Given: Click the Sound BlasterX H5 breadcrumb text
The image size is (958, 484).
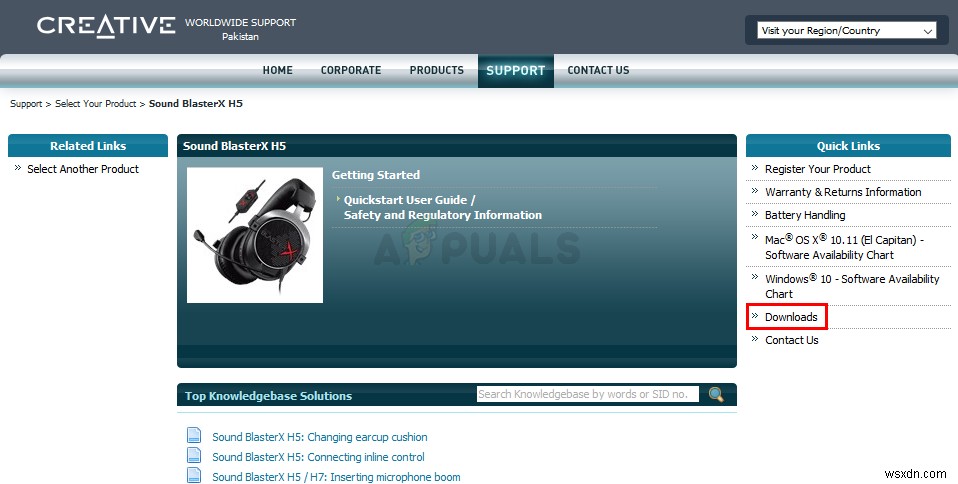Looking at the screenshot, I should 196,104.
